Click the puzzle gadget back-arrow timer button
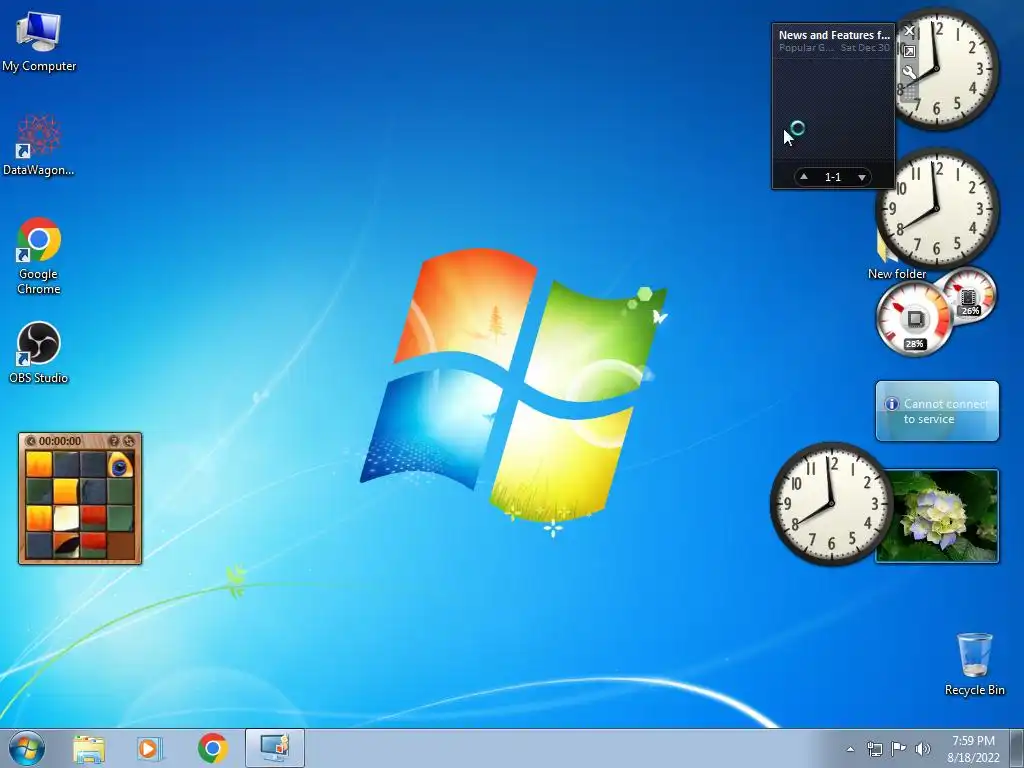This screenshot has width=1024, height=768. coord(31,441)
